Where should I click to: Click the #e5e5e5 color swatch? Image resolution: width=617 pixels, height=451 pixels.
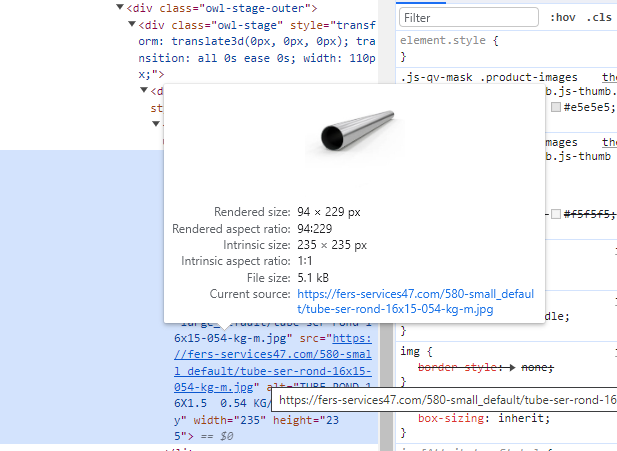click(x=556, y=107)
